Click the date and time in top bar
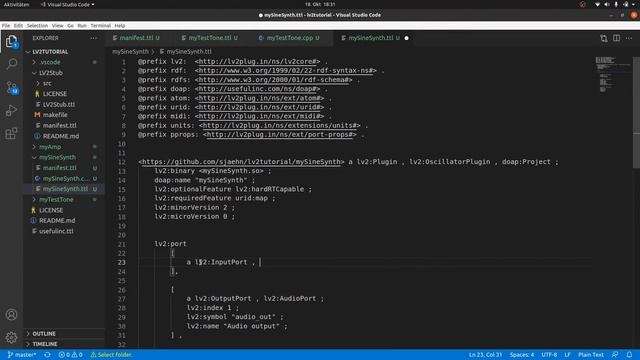This screenshot has width=640, height=360. click(320, 4)
